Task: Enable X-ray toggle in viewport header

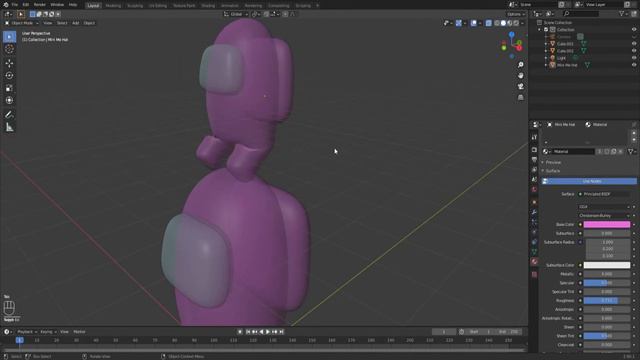Action: [x=489, y=23]
